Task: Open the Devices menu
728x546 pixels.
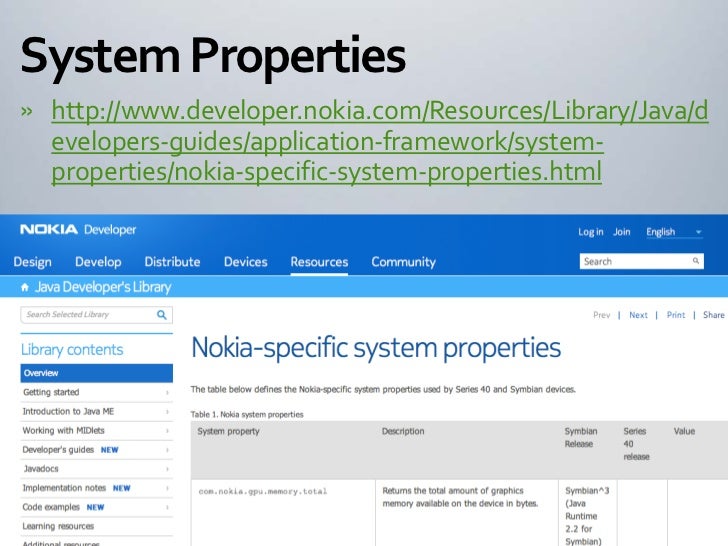Action: click(246, 262)
